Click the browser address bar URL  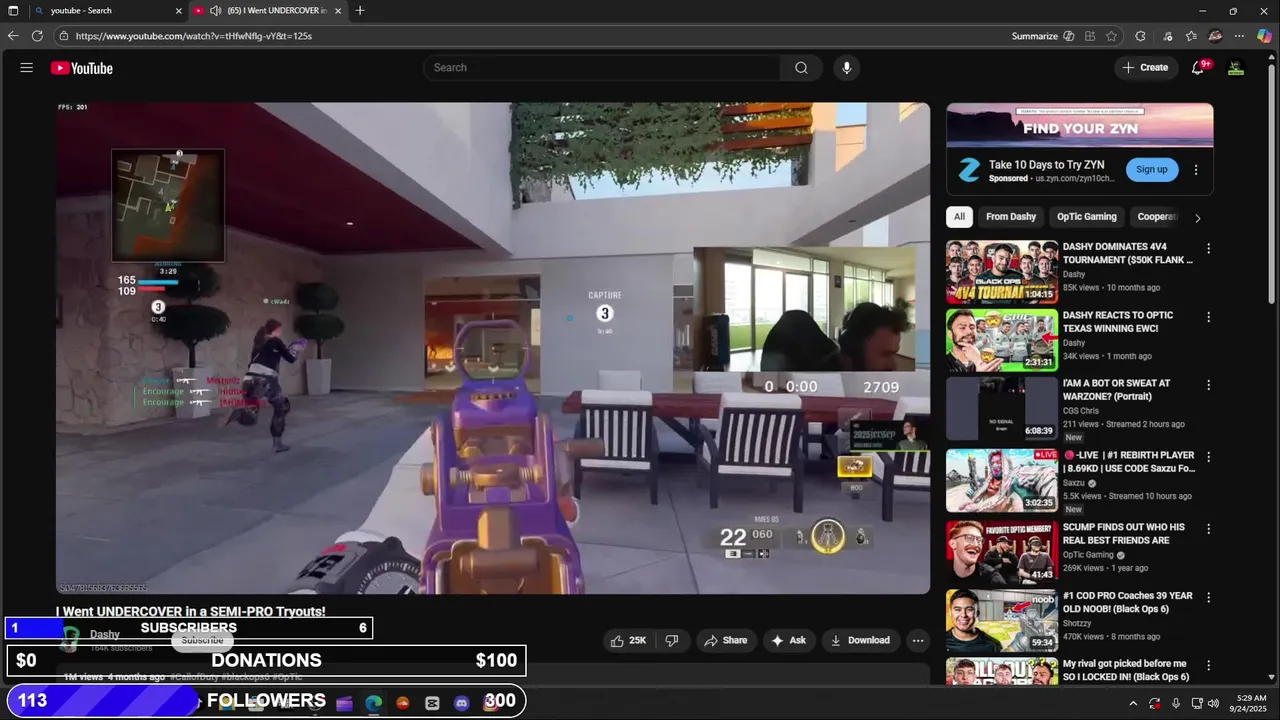coord(194,36)
